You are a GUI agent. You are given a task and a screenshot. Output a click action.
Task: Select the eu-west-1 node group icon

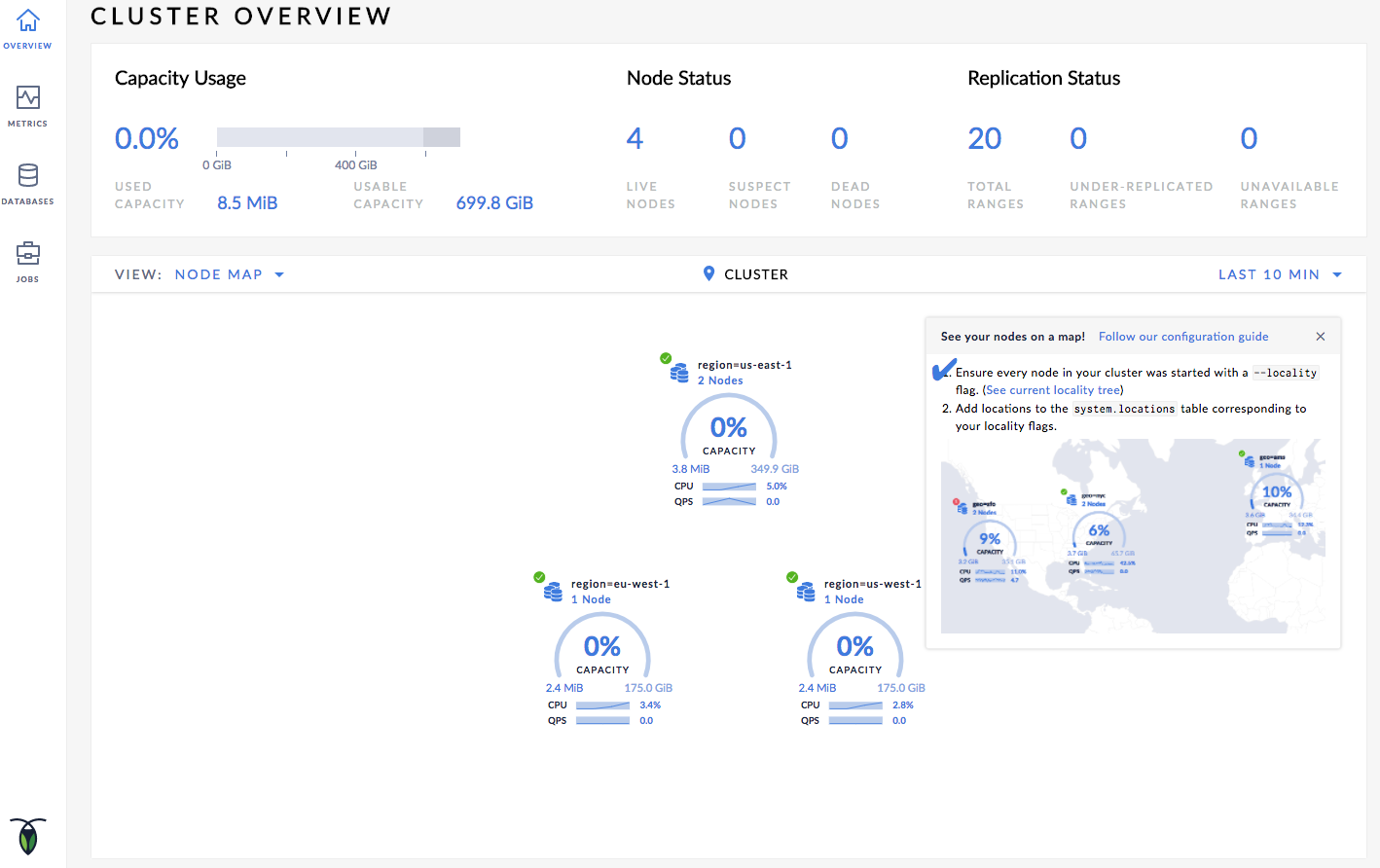[552, 590]
